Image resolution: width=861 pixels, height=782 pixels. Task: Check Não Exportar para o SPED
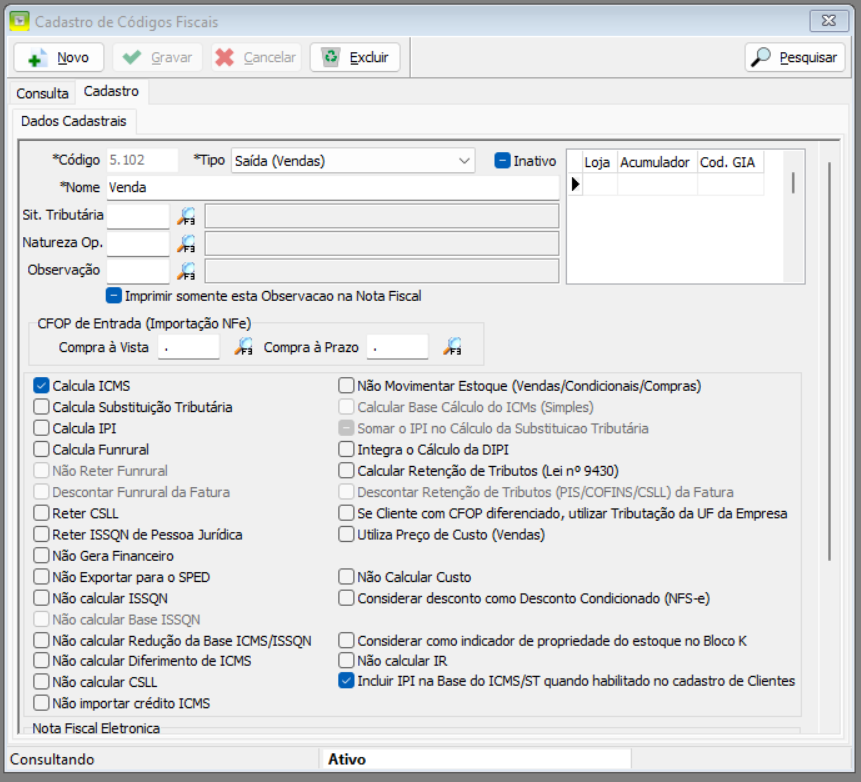[x=41, y=577]
